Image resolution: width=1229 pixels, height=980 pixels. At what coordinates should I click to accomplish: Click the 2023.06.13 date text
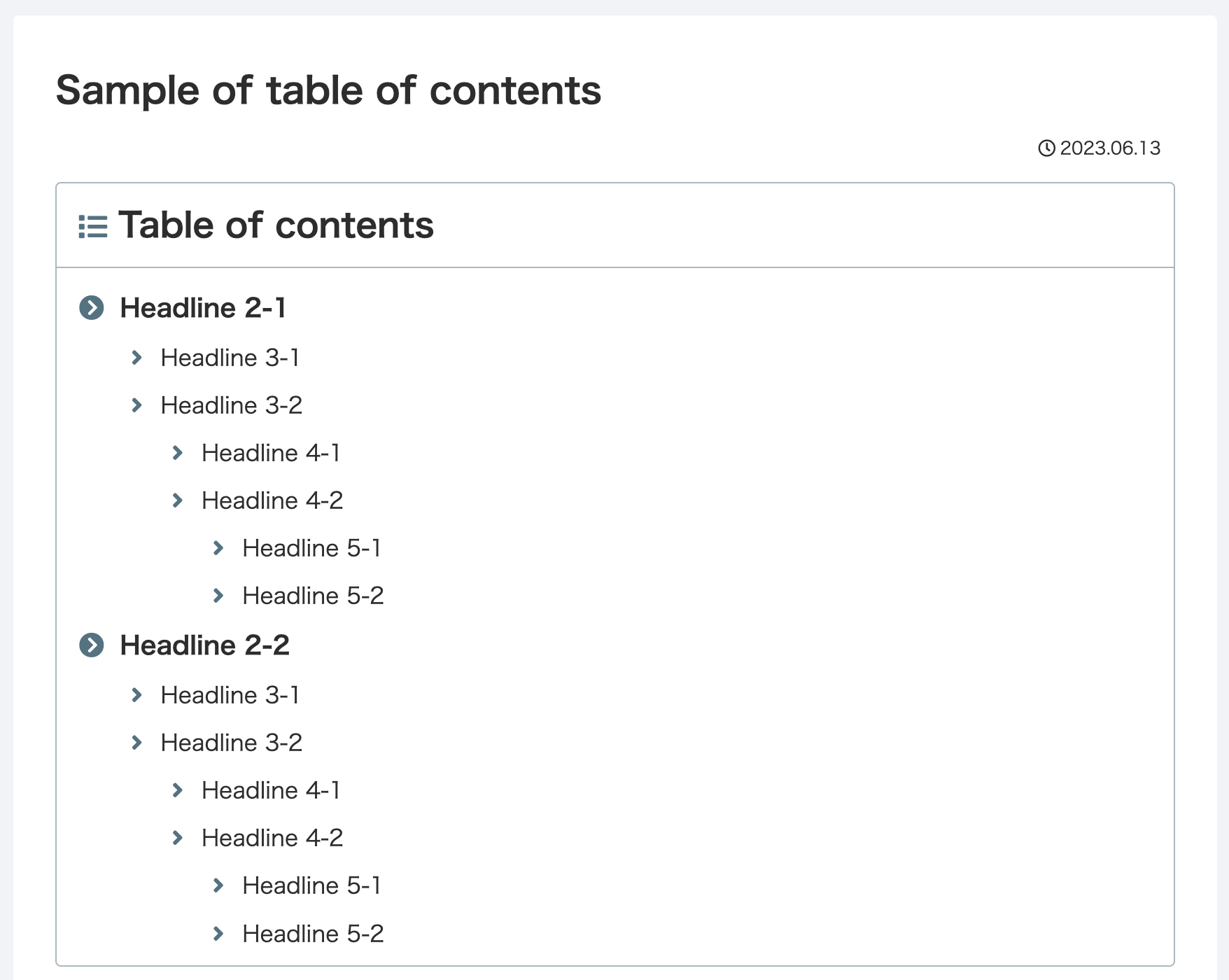[x=1110, y=148]
